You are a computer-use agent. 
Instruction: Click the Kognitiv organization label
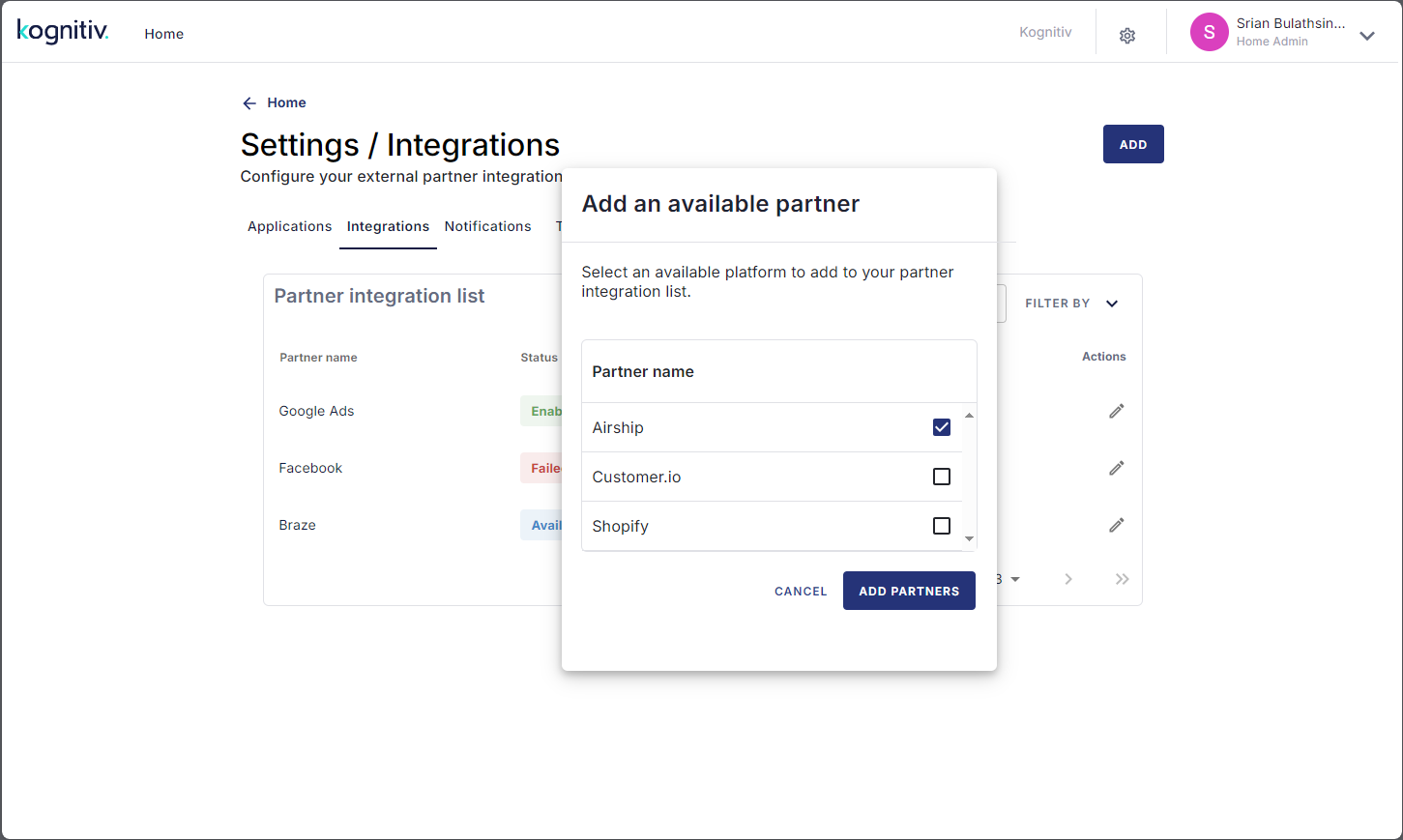click(1045, 32)
